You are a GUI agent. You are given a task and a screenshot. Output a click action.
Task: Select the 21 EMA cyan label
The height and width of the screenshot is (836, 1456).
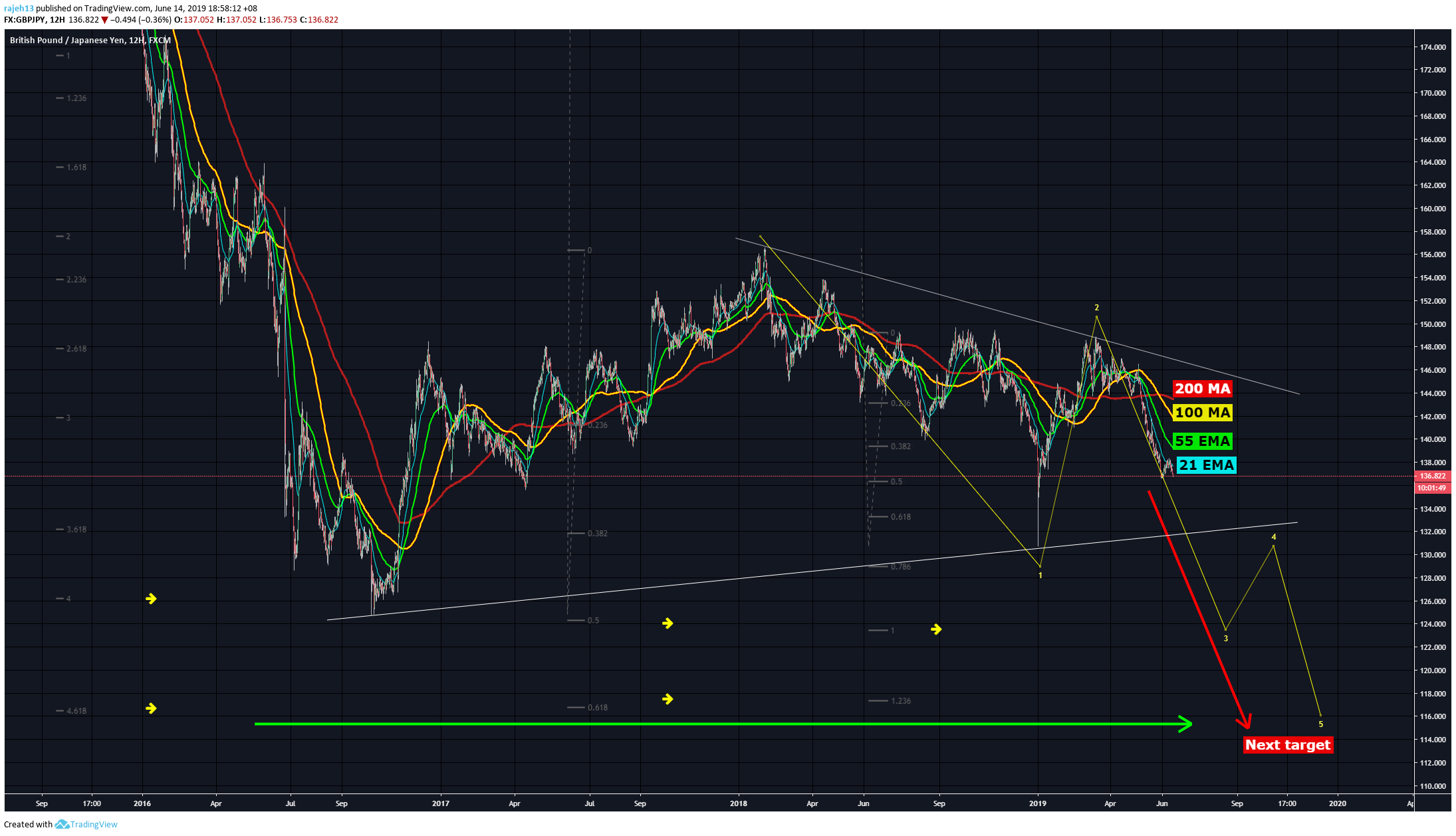click(x=1206, y=465)
